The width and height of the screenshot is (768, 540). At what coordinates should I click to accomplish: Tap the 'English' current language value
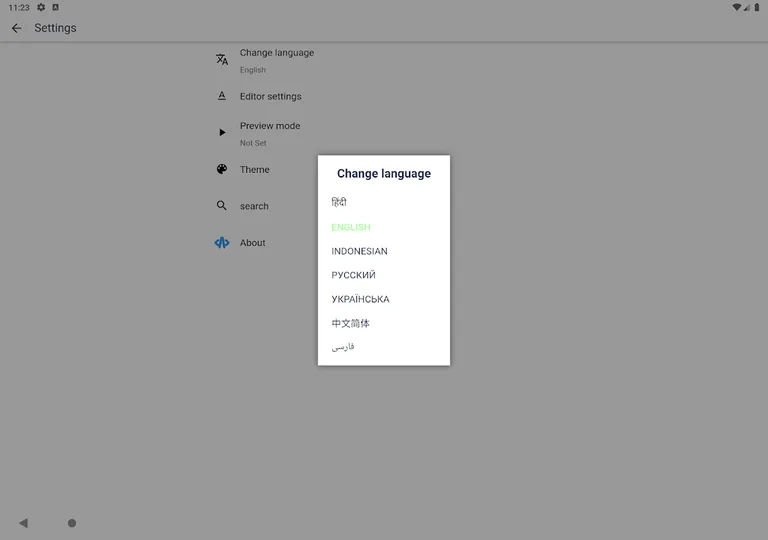click(253, 70)
